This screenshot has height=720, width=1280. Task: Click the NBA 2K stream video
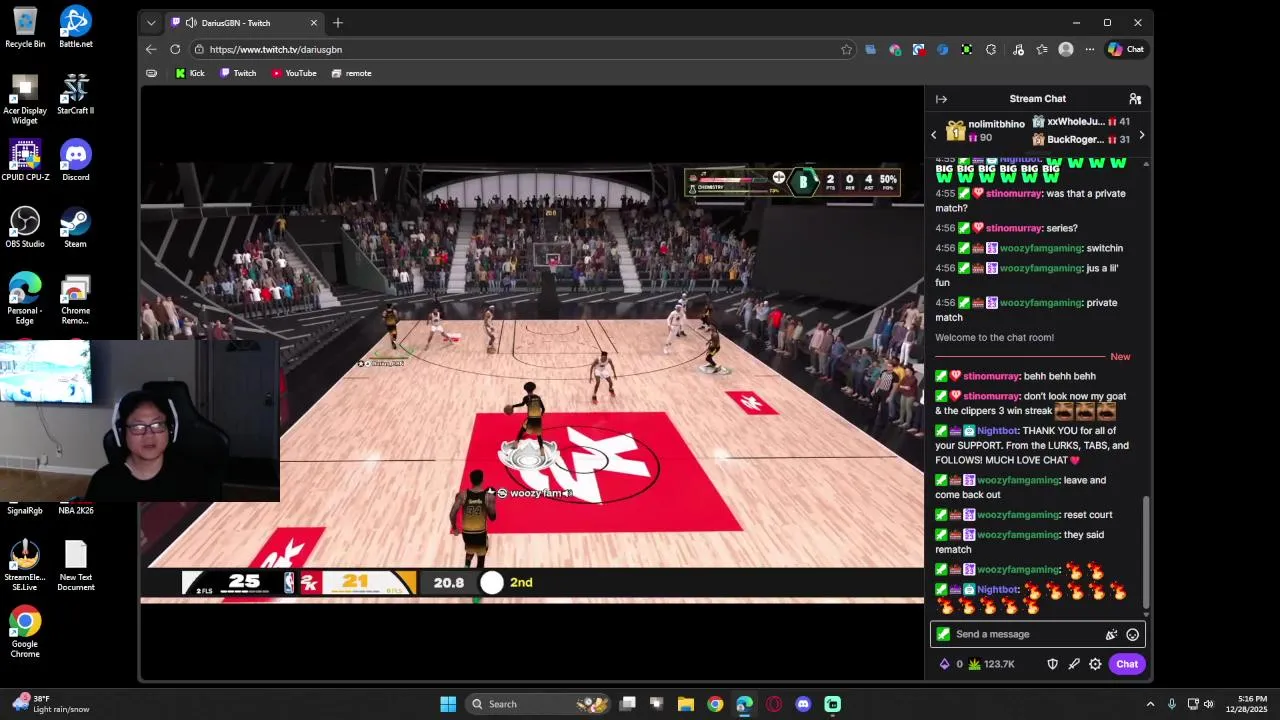point(532,383)
